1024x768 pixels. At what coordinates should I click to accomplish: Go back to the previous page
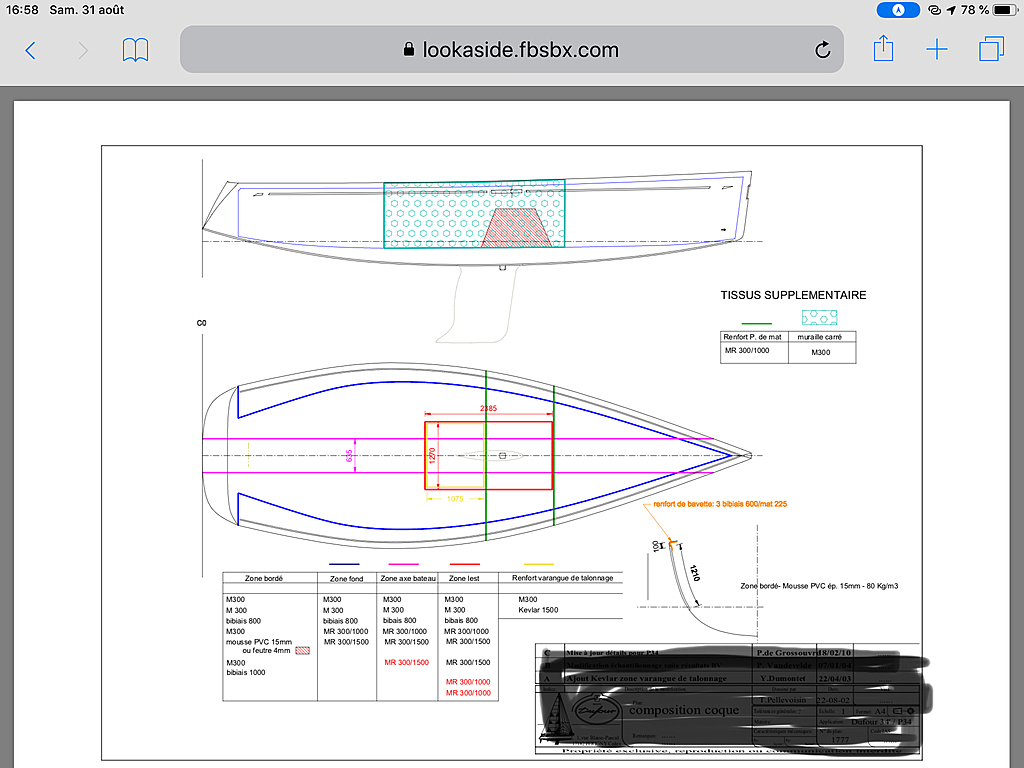[30, 50]
